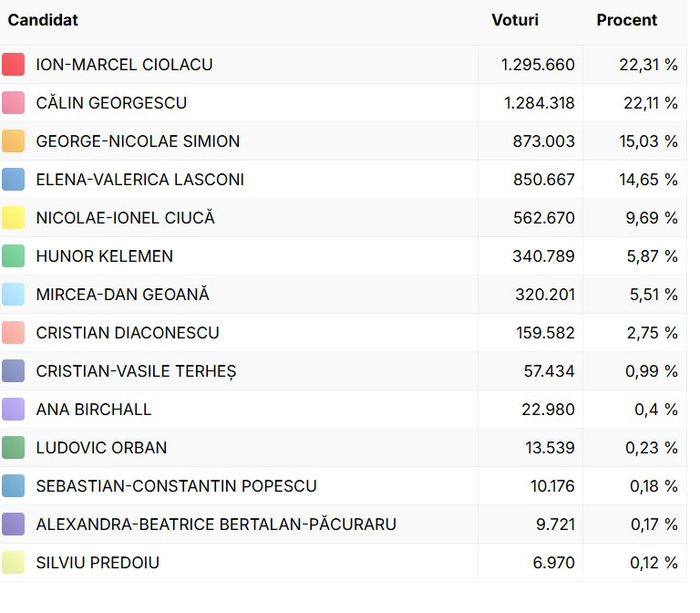Sort by the Voturi column header
Screen dimensions: 700x613
pyautogui.click(x=515, y=20)
